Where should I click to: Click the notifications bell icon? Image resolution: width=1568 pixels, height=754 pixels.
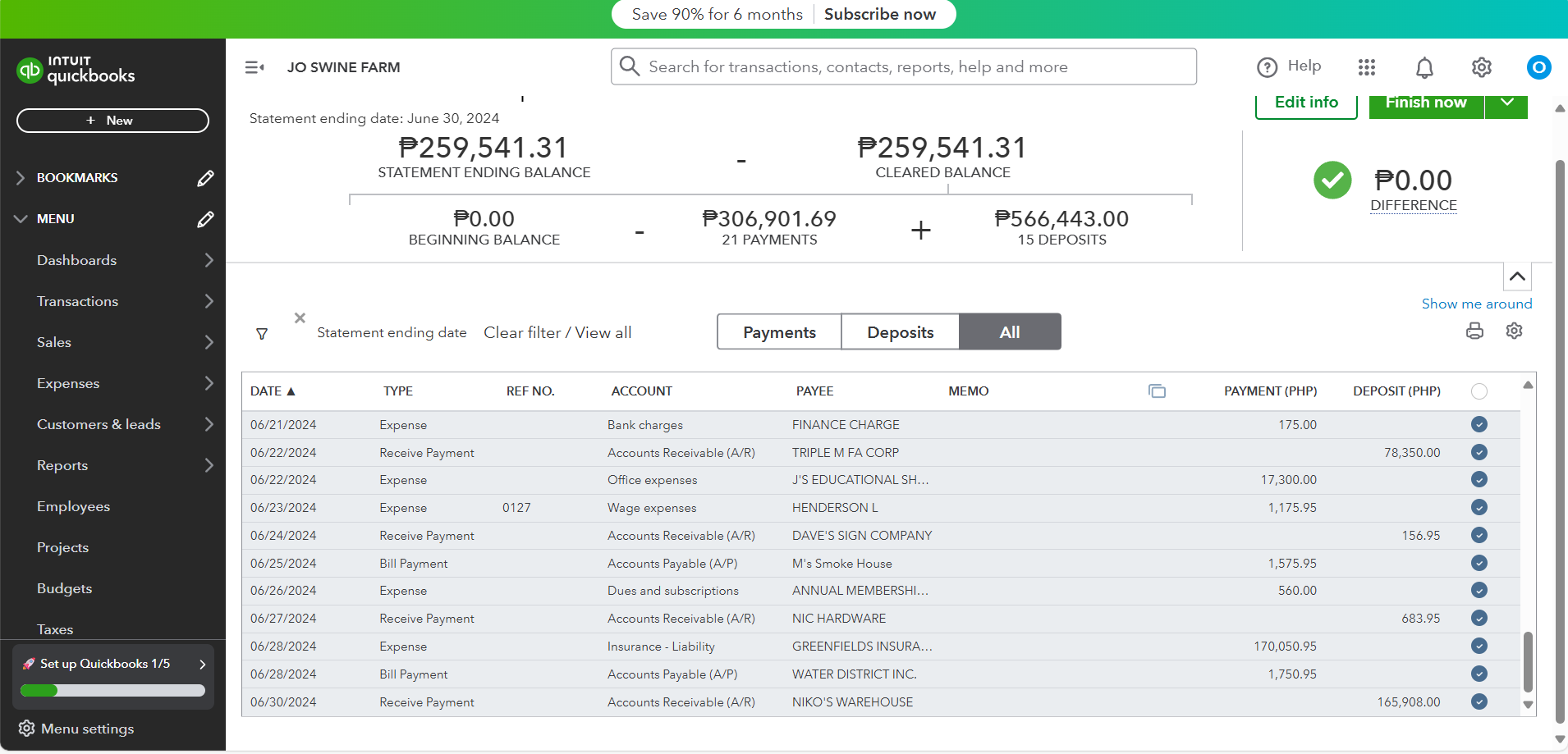[1424, 67]
